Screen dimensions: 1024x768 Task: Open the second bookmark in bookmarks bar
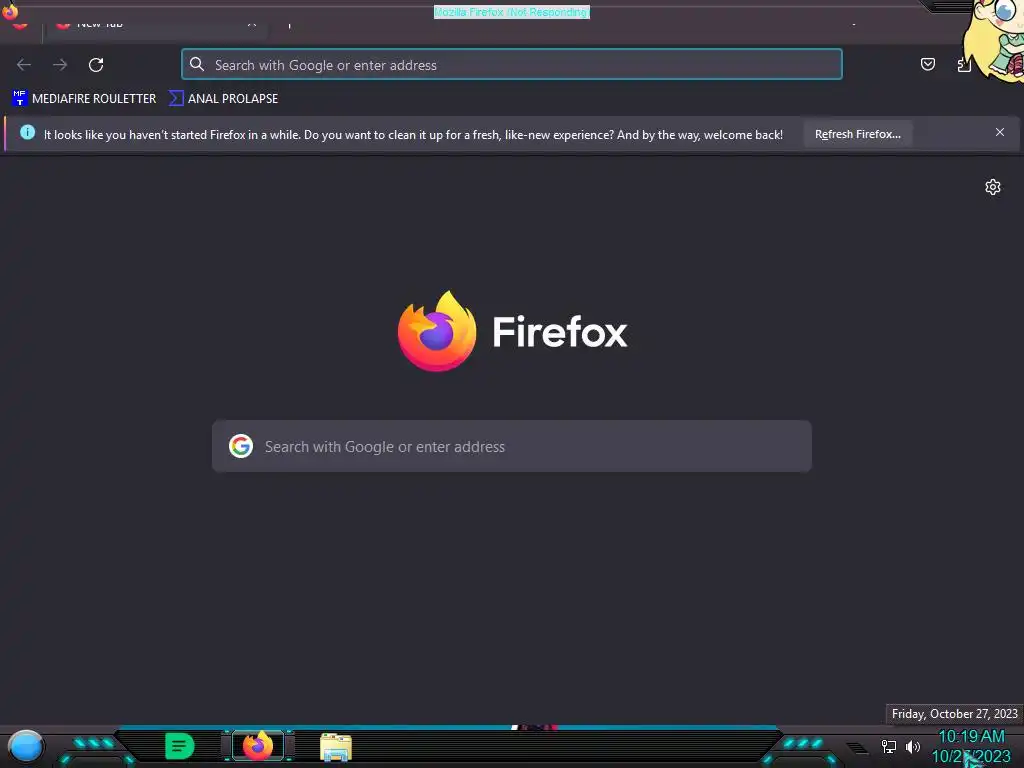coord(223,99)
